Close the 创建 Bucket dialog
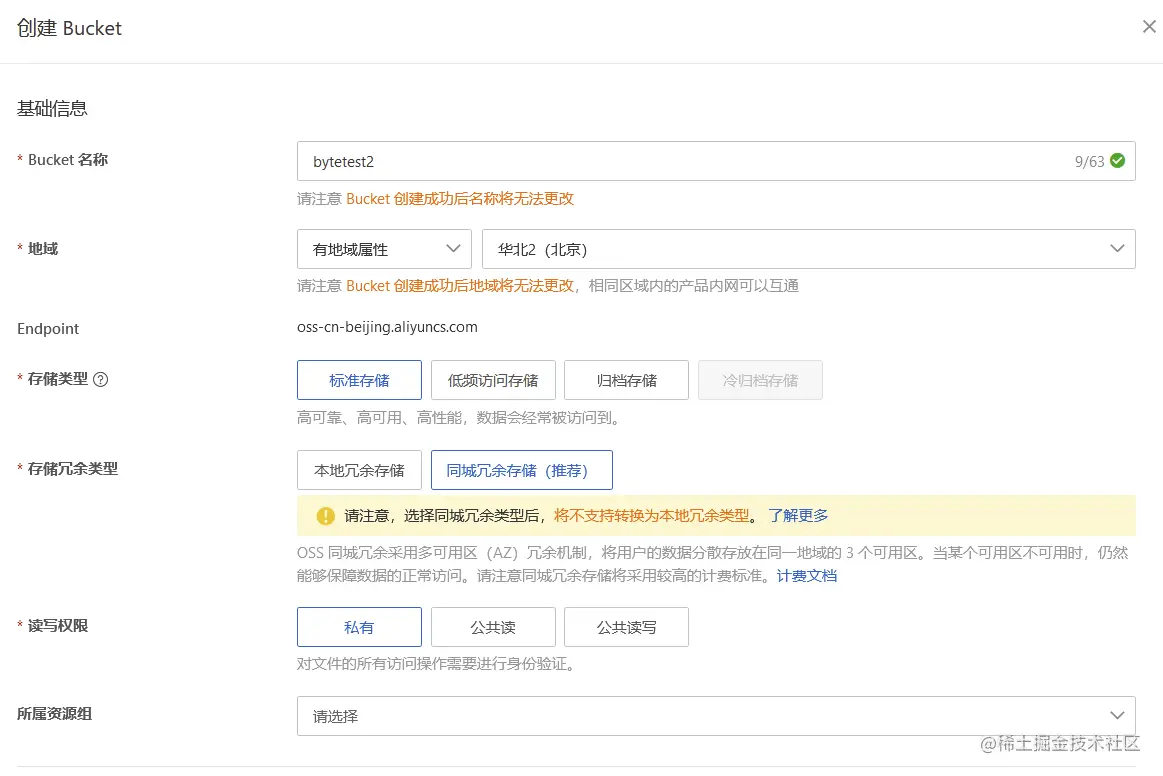 [1149, 27]
